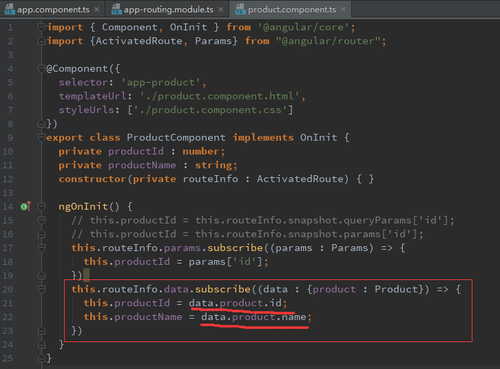Click the 'number' type on line 10
The width and height of the screenshot is (500, 369).
pos(201,151)
